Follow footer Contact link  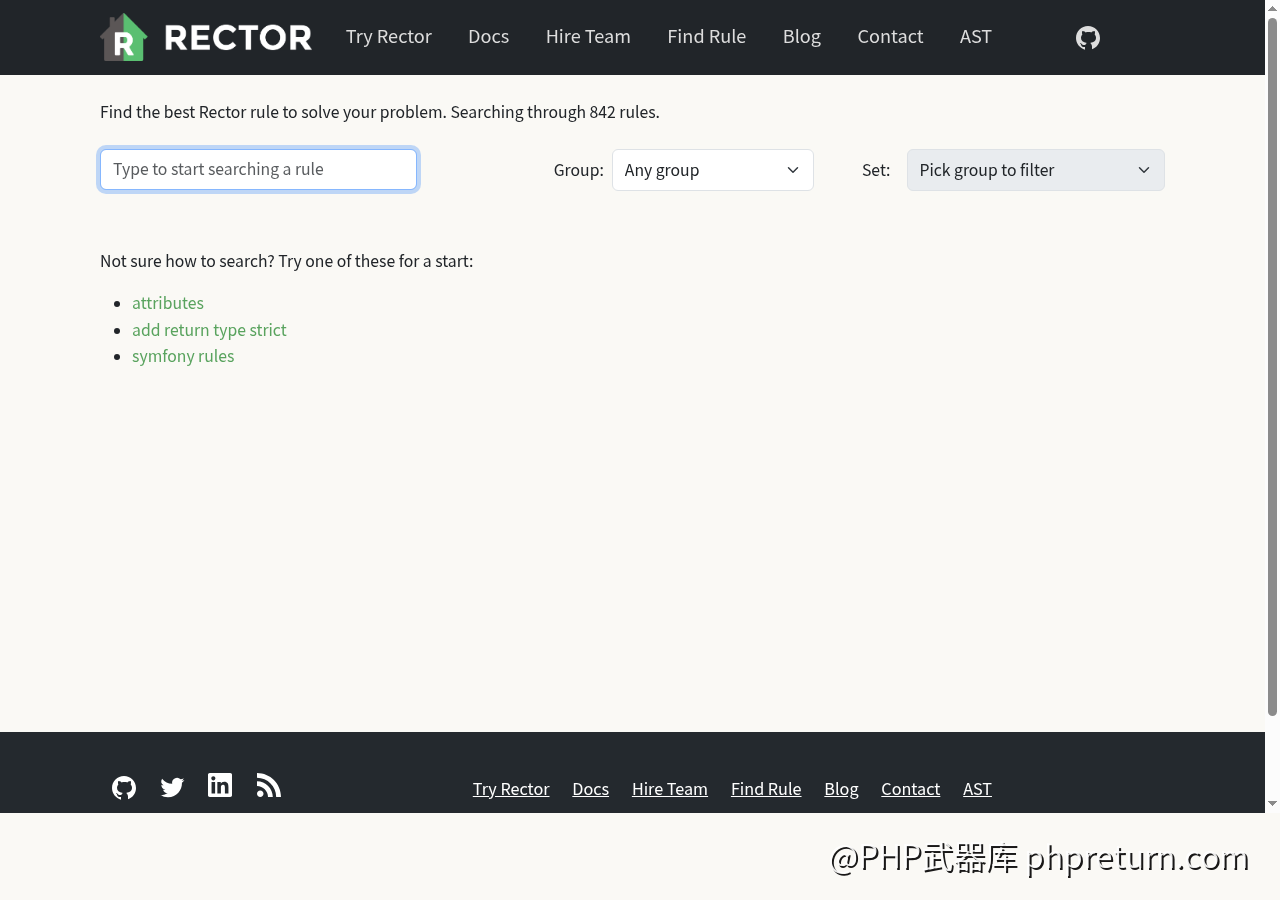coord(910,789)
